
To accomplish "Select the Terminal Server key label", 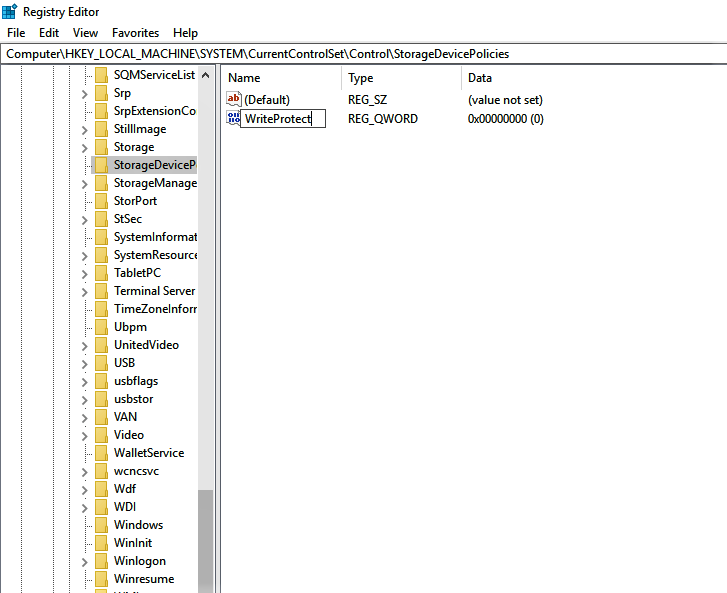I will (154, 291).
